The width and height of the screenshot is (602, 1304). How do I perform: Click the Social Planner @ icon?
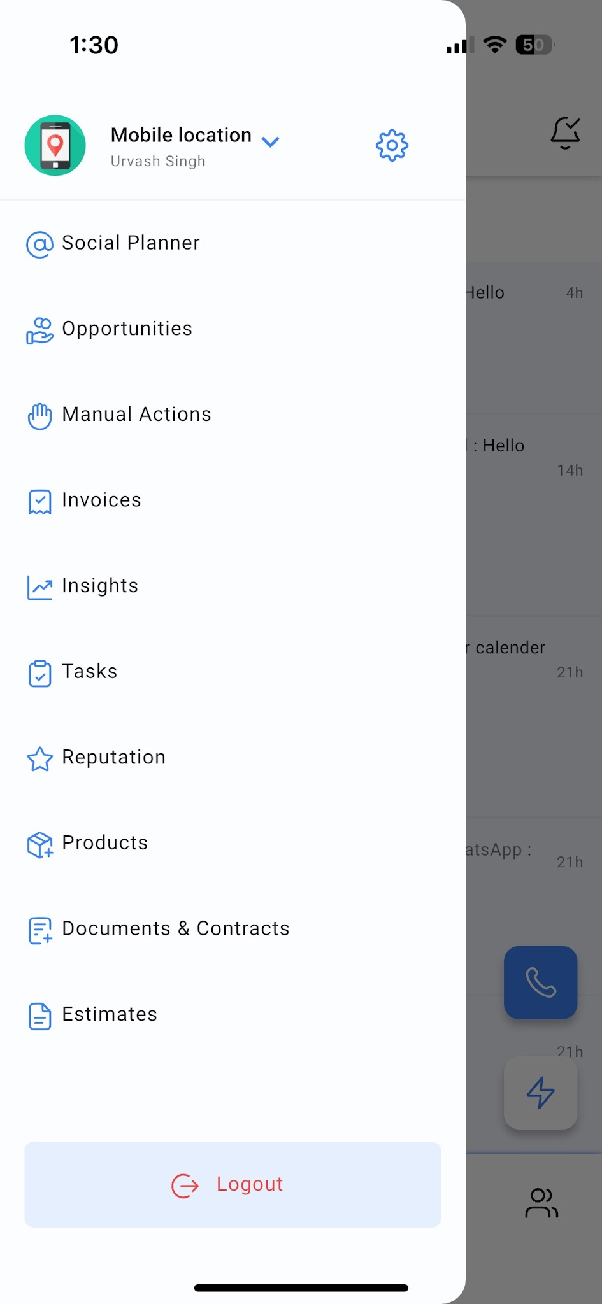point(39,244)
